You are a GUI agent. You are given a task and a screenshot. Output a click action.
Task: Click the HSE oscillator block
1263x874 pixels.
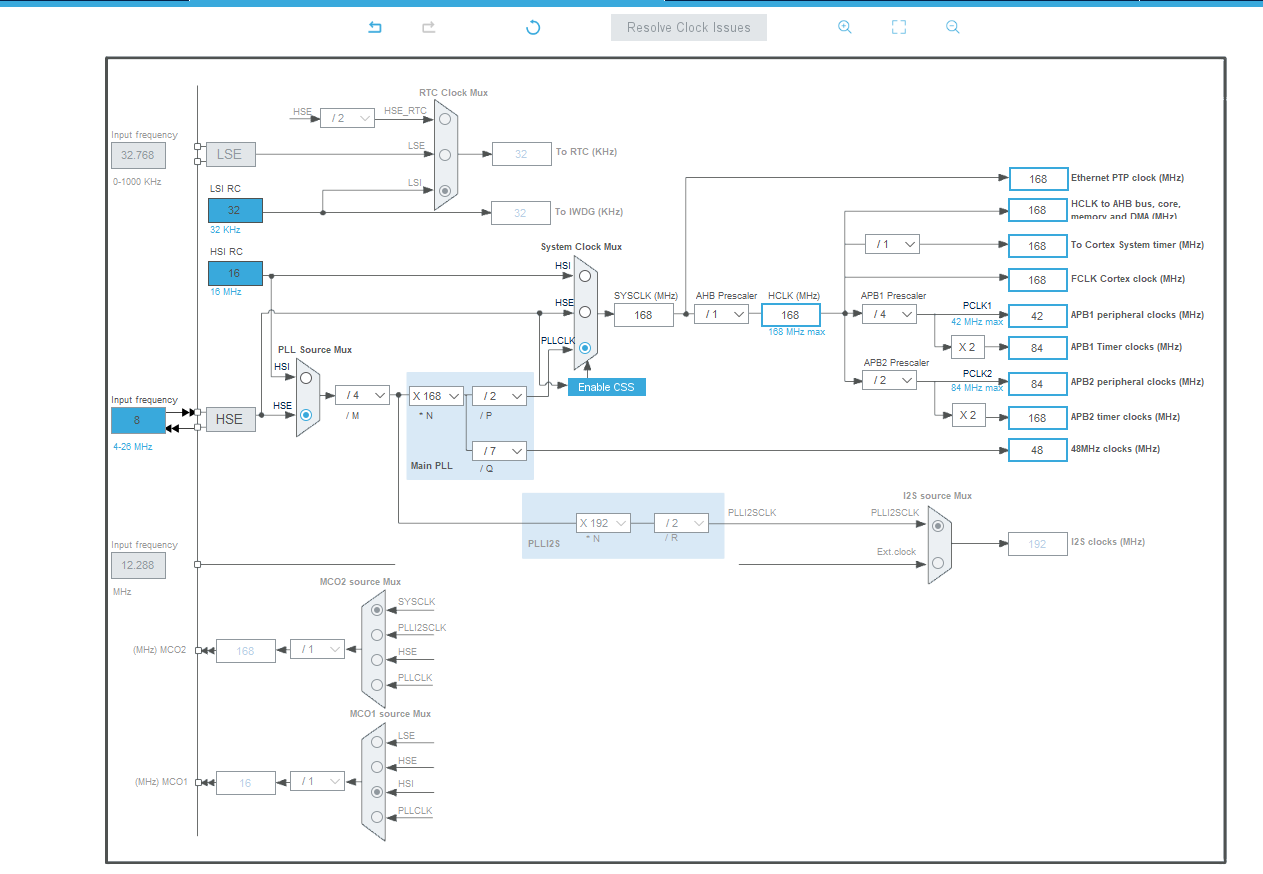point(230,419)
